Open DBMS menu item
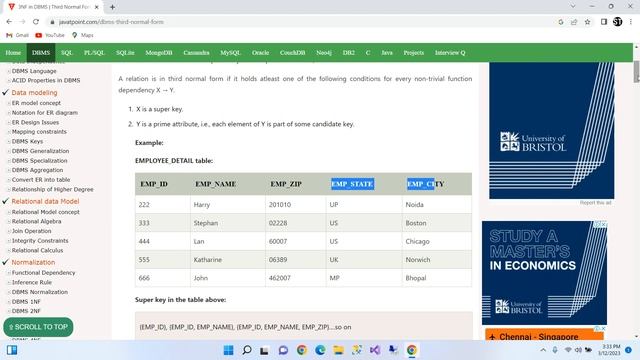This screenshot has height=360, width=640. [x=41, y=53]
